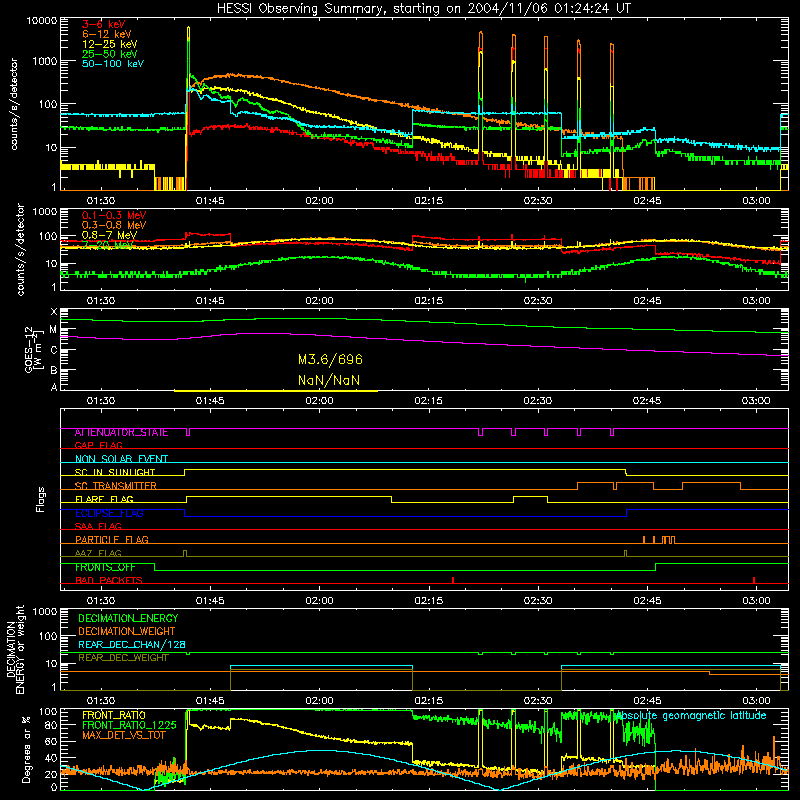Click the SC_IN_SUNLIGHT flag label
Viewport: 800px width, 800px height.
(115, 472)
